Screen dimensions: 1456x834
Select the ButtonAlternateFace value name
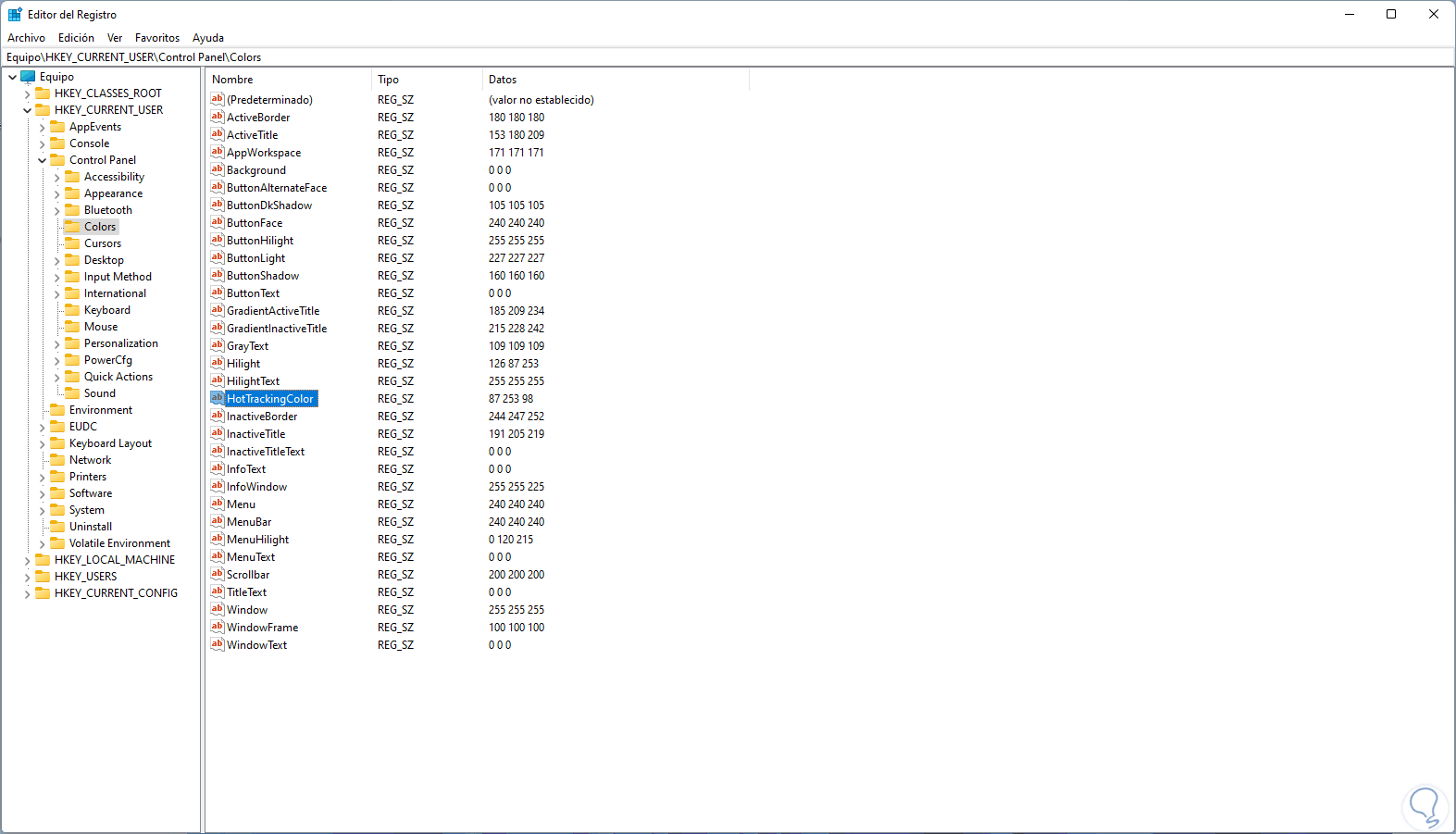[277, 188]
